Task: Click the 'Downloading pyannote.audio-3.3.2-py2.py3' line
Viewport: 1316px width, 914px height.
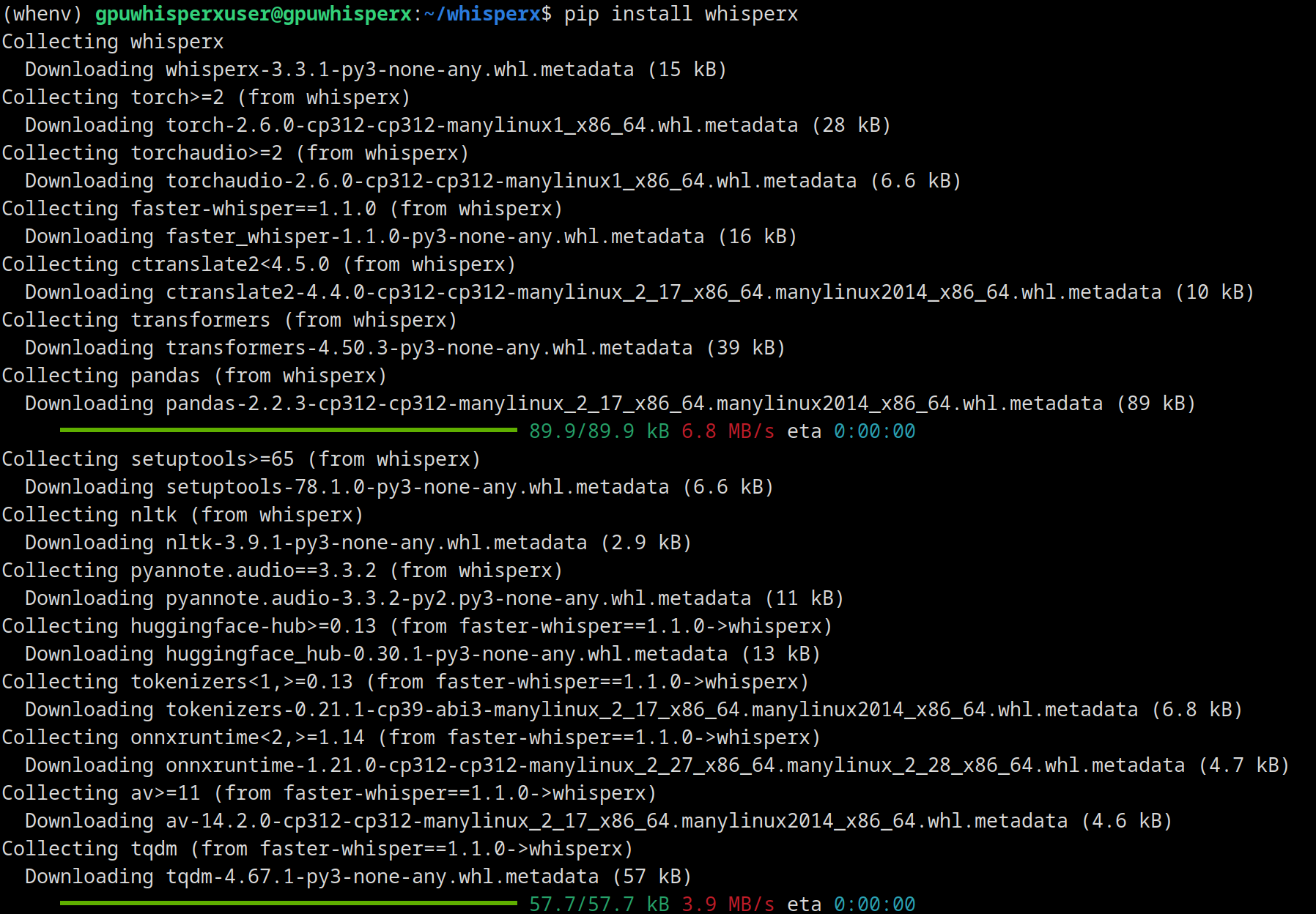Action: (x=435, y=598)
